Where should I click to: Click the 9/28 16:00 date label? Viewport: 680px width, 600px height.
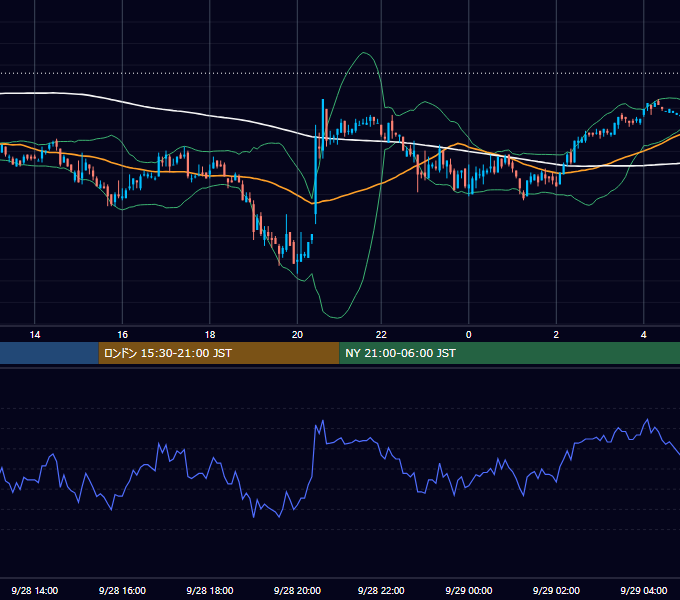coord(122,590)
